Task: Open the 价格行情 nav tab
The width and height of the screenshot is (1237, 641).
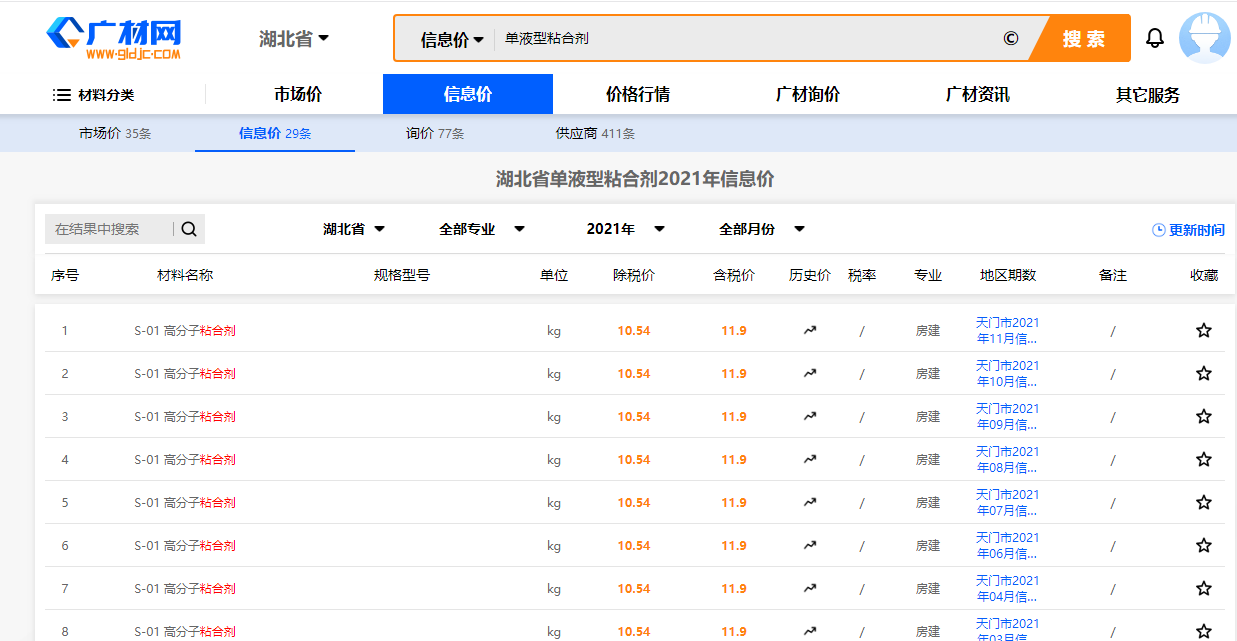Action: pyautogui.click(x=638, y=95)
